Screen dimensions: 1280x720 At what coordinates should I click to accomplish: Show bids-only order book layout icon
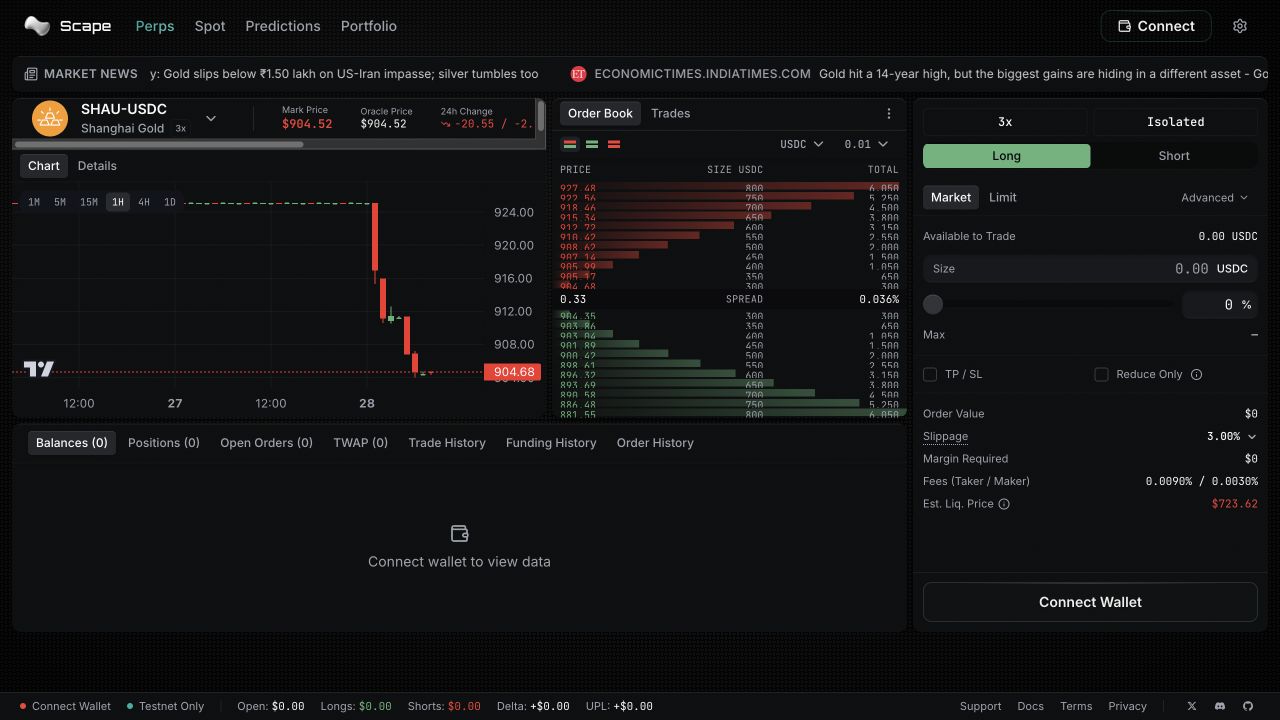(592, 144)
